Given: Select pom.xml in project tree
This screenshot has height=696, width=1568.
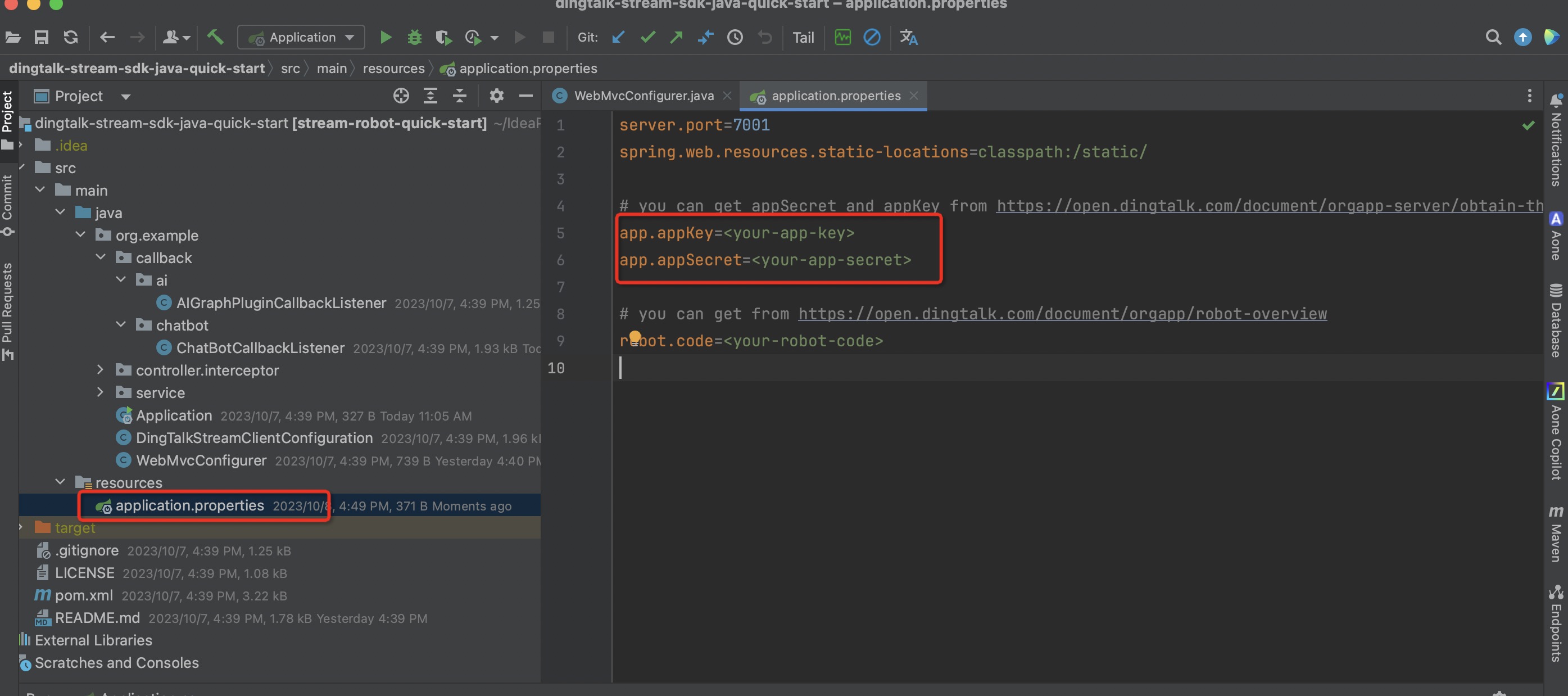Looking at the screenshot, I should (83, 595).
